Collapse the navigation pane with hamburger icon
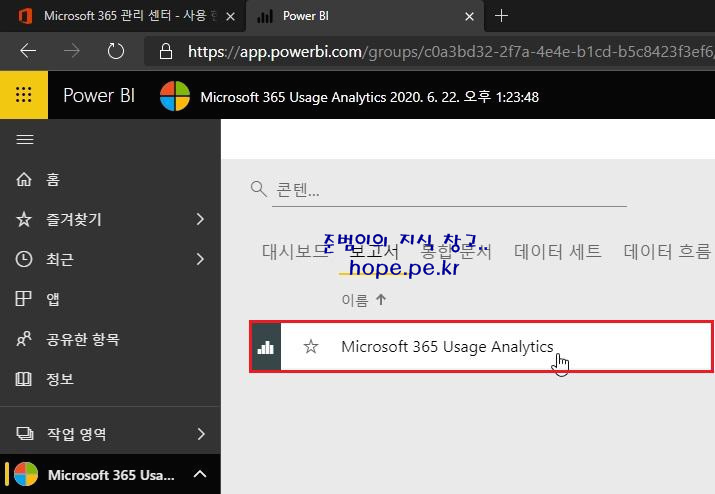This screenshot has width=715, height=494. tap(25, 140)
